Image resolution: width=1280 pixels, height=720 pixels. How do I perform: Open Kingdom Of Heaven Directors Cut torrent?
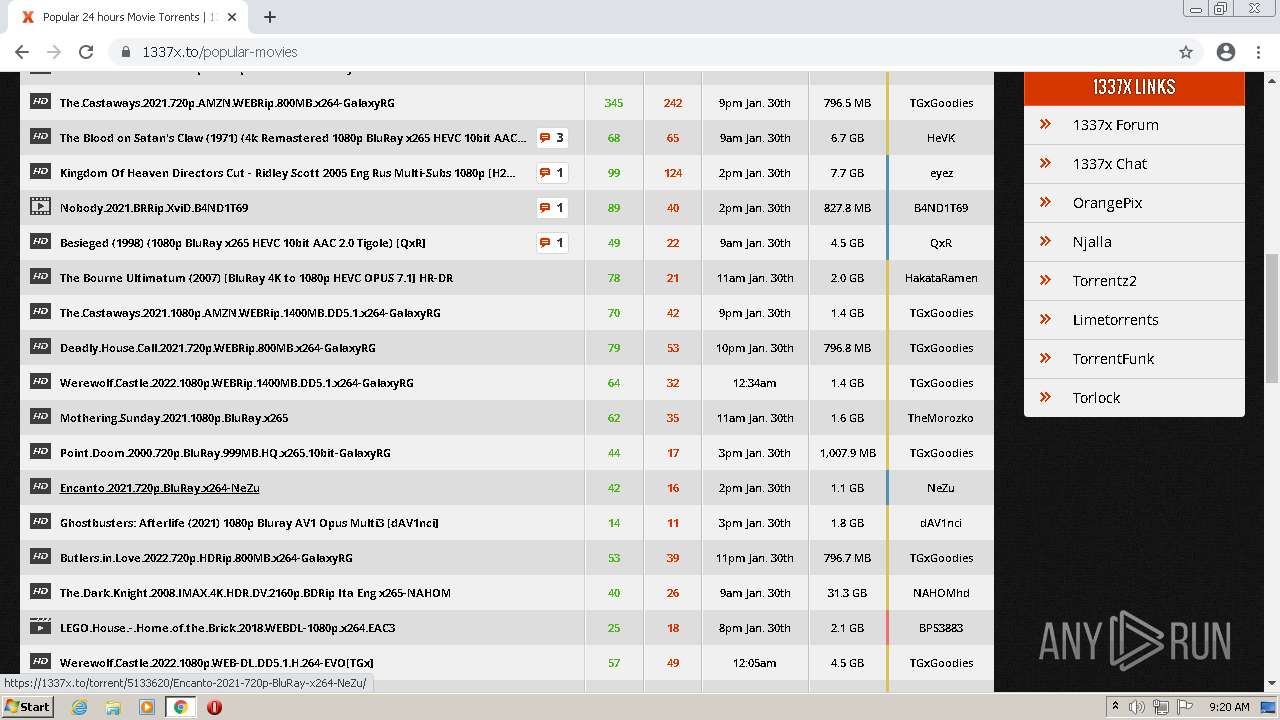pos(288,173)
